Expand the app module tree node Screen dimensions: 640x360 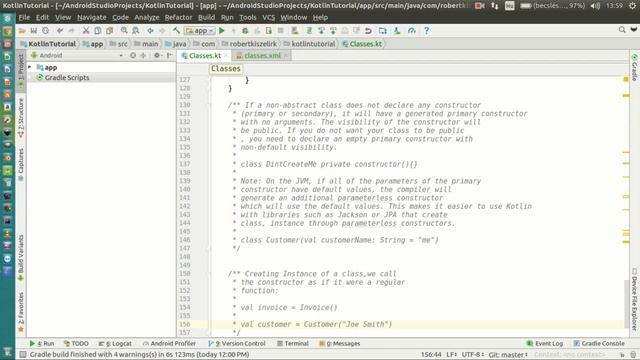tap(30, 67)
